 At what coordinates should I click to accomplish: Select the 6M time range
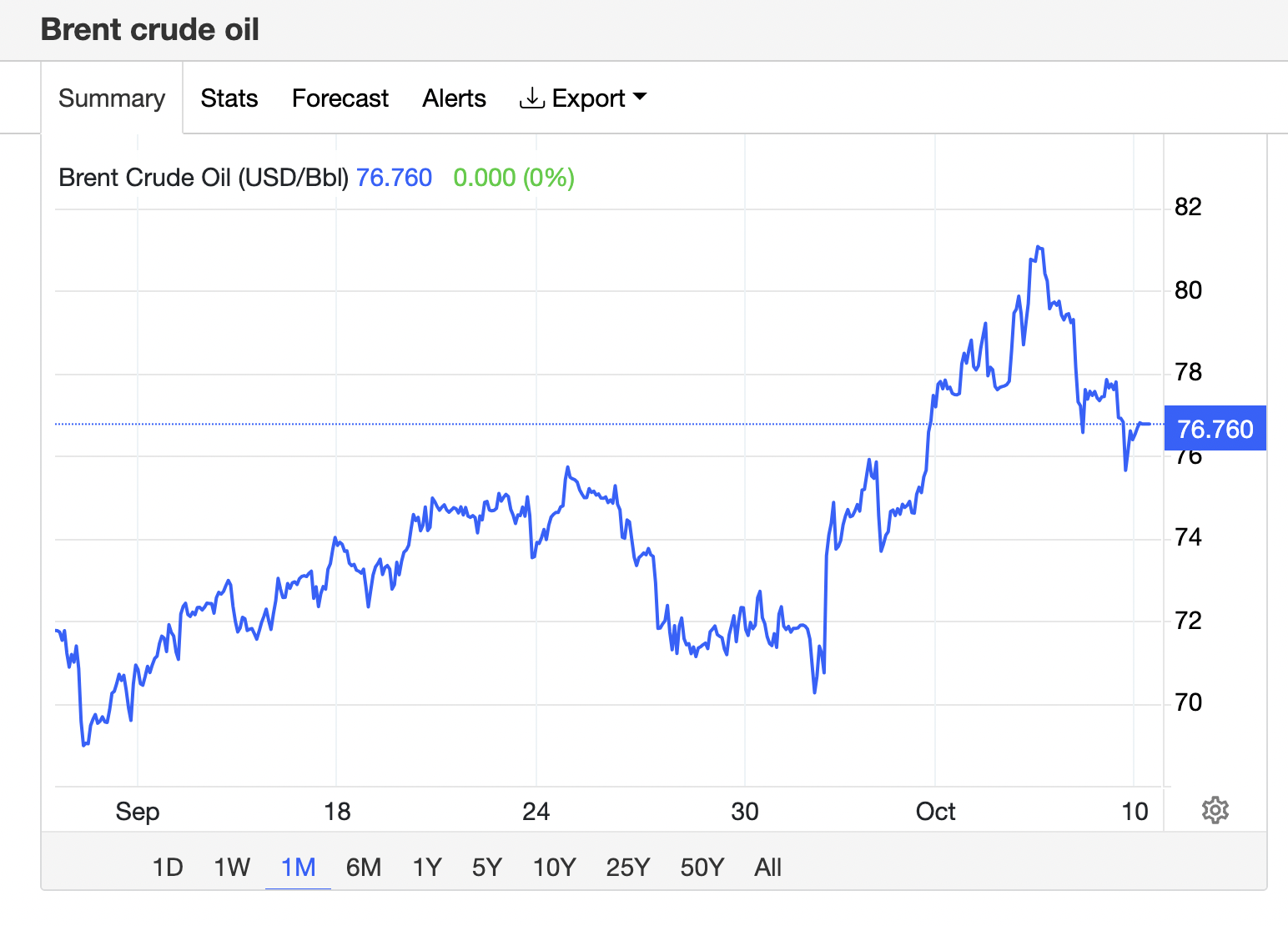click(364, 868)
